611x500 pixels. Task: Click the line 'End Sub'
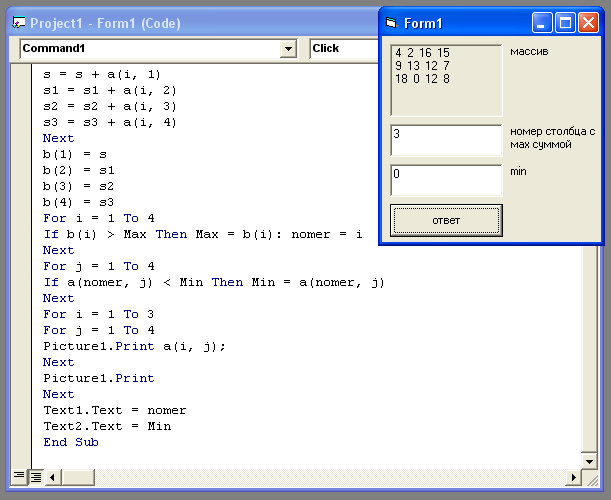[71, 442]
